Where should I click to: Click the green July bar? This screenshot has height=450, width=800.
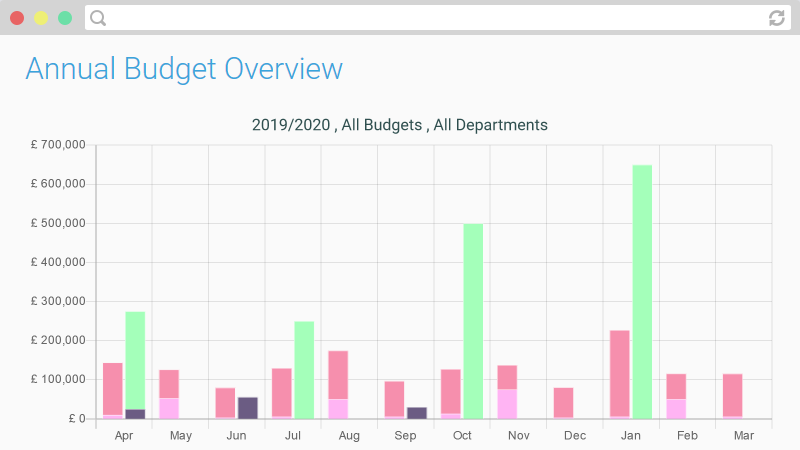(304, 370)
